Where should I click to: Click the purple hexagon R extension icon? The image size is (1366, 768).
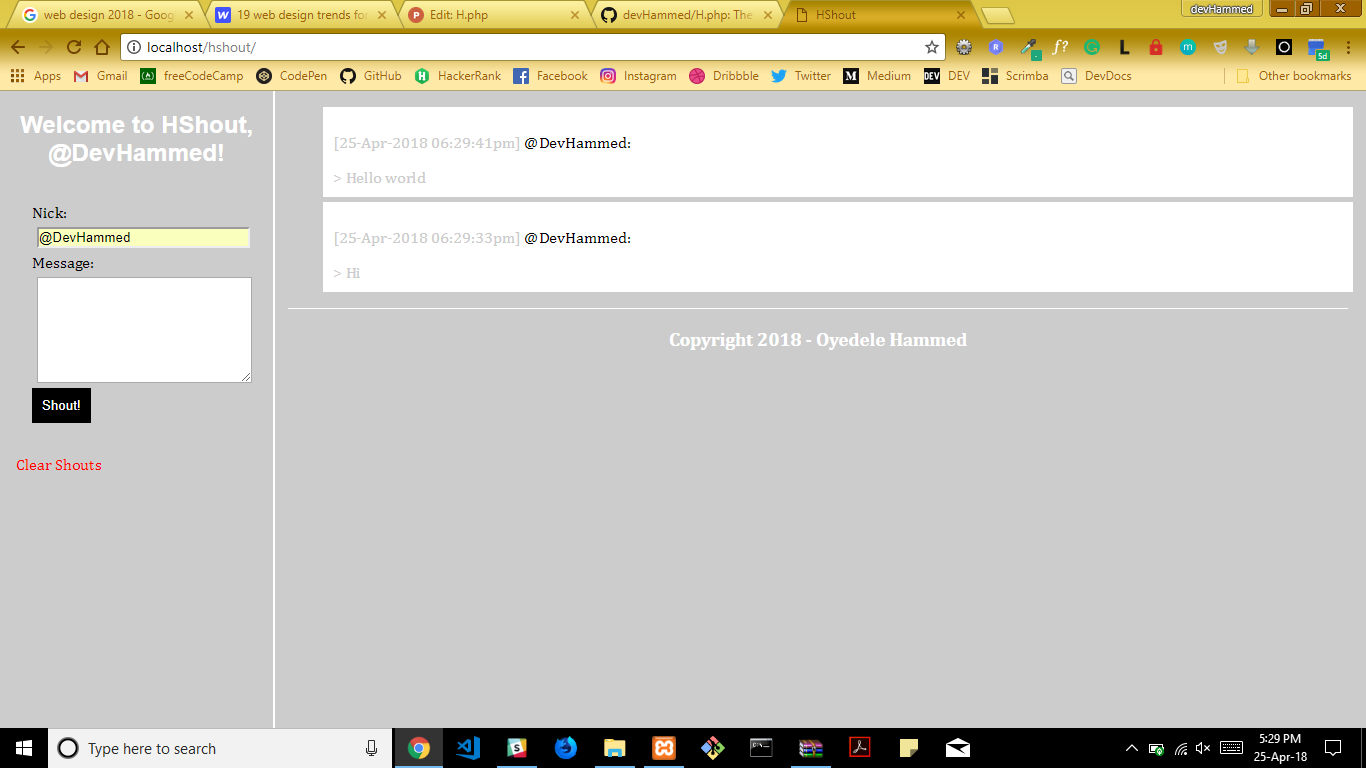tap(996, 47)
